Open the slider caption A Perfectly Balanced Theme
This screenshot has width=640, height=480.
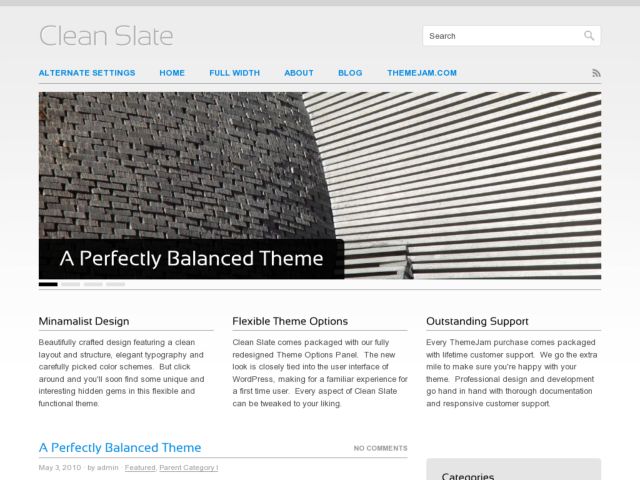pyautogui.click(x=191, y=259)
